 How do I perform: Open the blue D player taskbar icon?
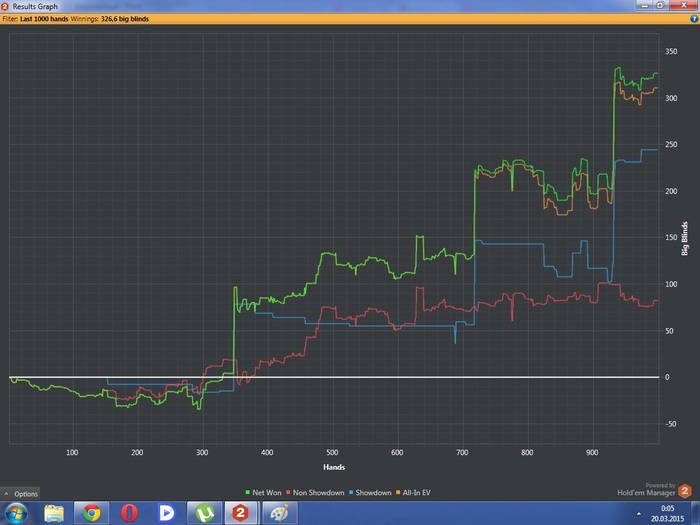pos(167,513)
